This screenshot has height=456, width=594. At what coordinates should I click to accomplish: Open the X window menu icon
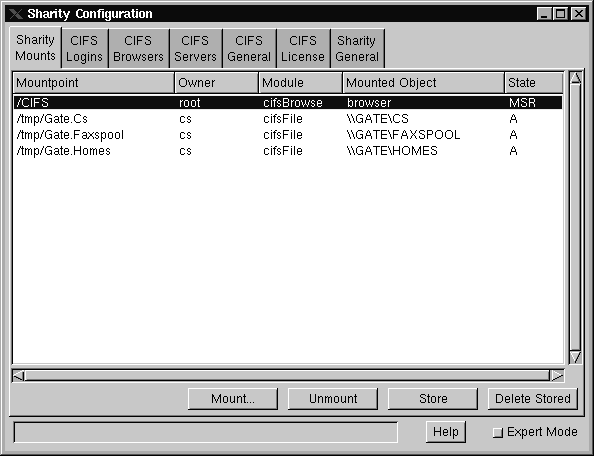(16, 14)
